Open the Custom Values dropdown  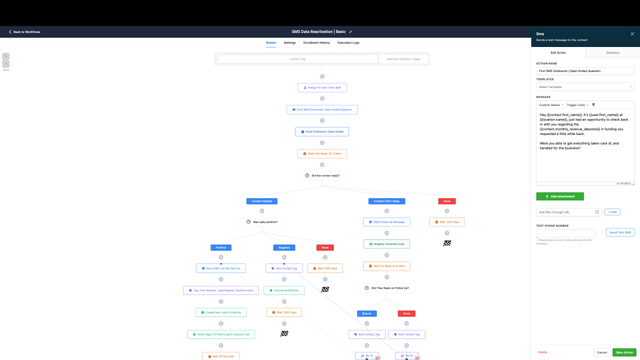(x=551, y=105)
